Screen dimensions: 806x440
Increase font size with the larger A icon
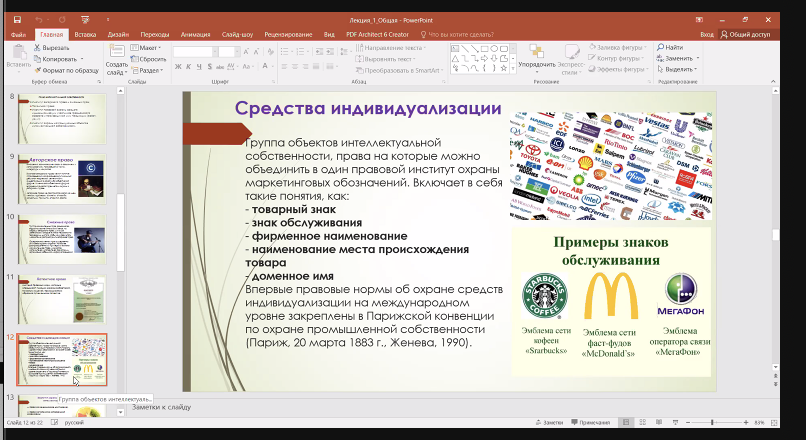(x=246, y=52)
